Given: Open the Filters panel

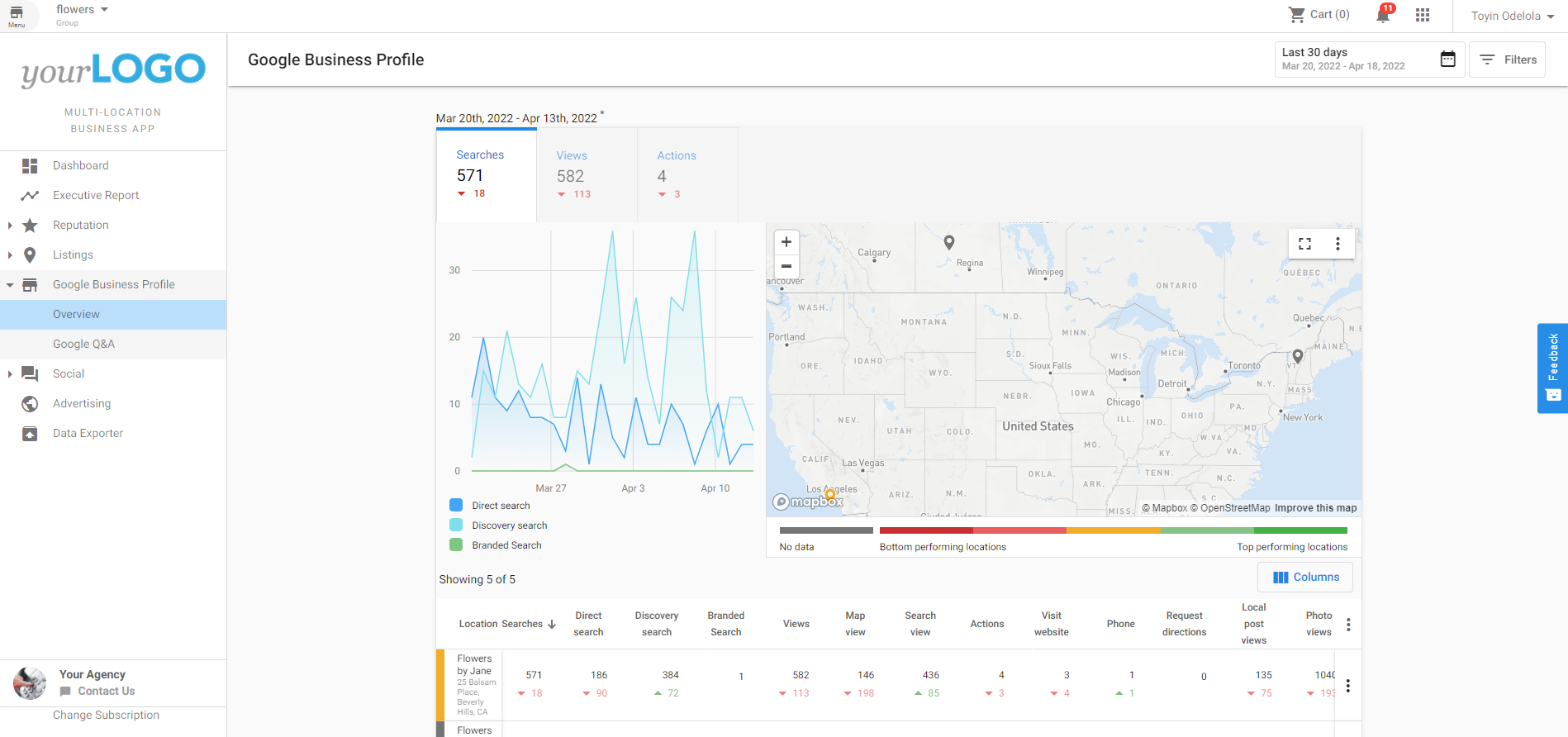Looking at the screenshot, I should click(x=1507, y=59).
